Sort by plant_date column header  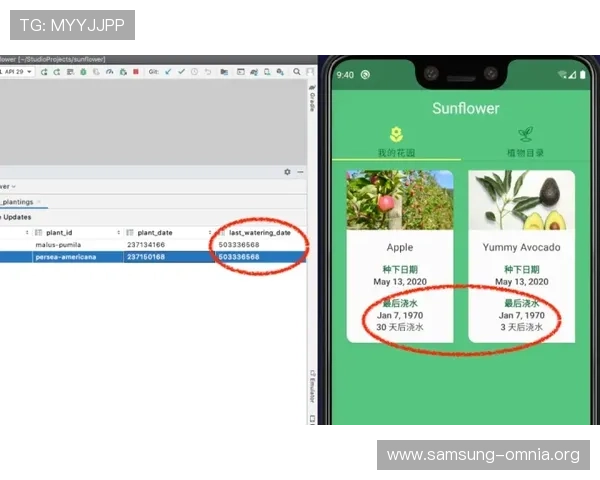(155, 232)
